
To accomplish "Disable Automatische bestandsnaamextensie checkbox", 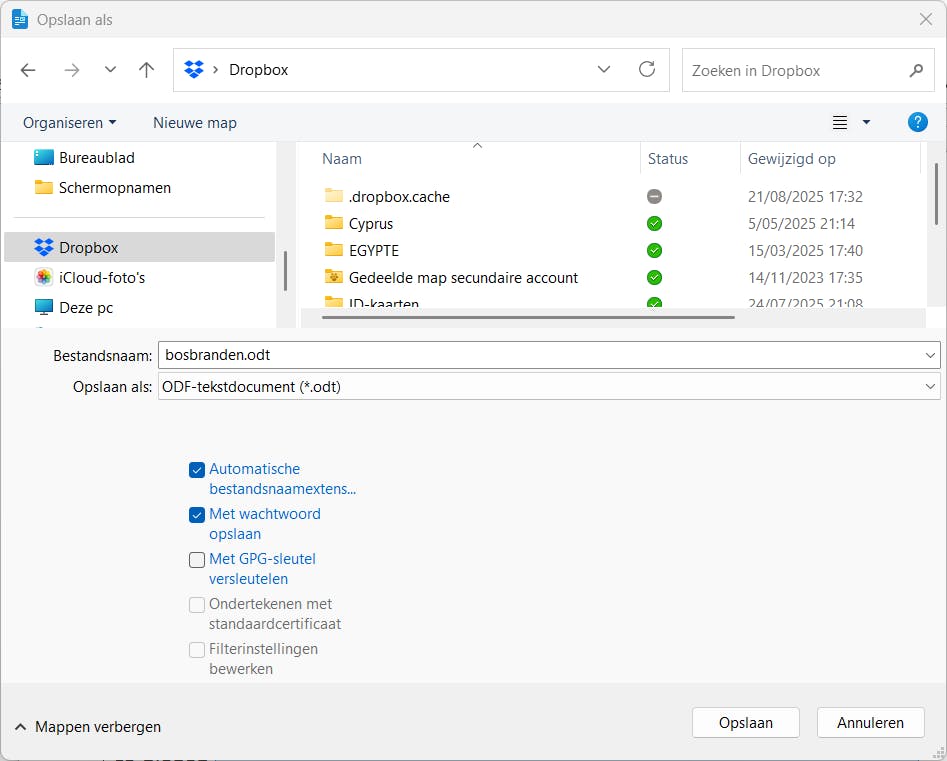I will (x=197, y=470).
